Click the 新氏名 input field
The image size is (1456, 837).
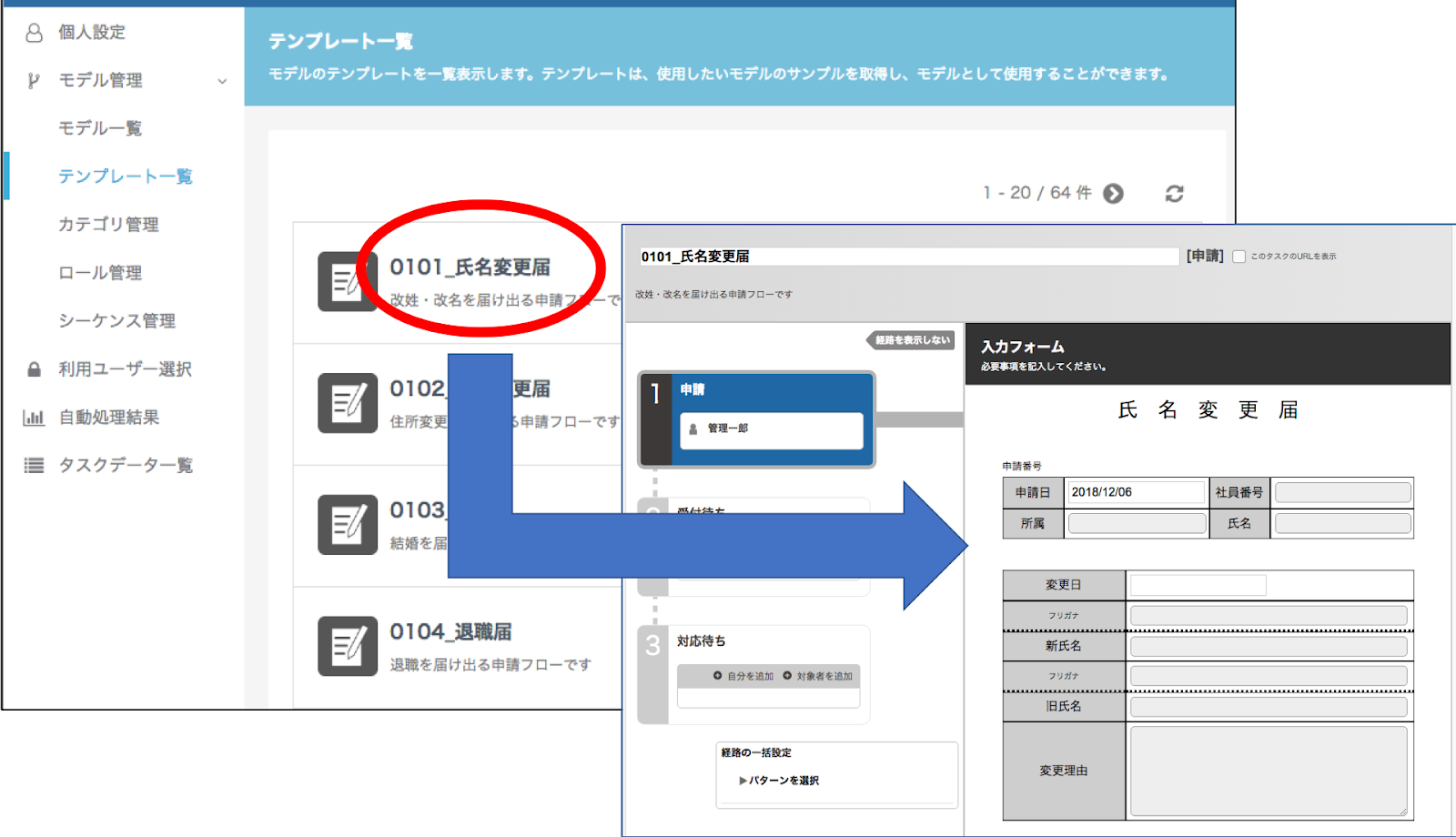click(1269, 646)
